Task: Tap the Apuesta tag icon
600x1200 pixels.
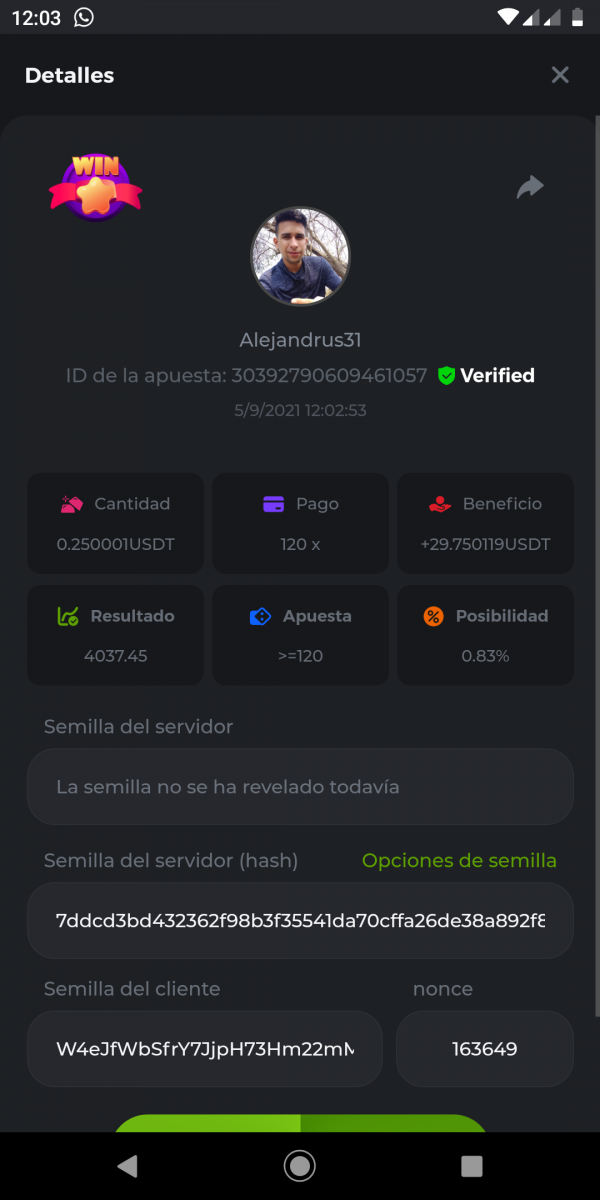Action: 260,617
